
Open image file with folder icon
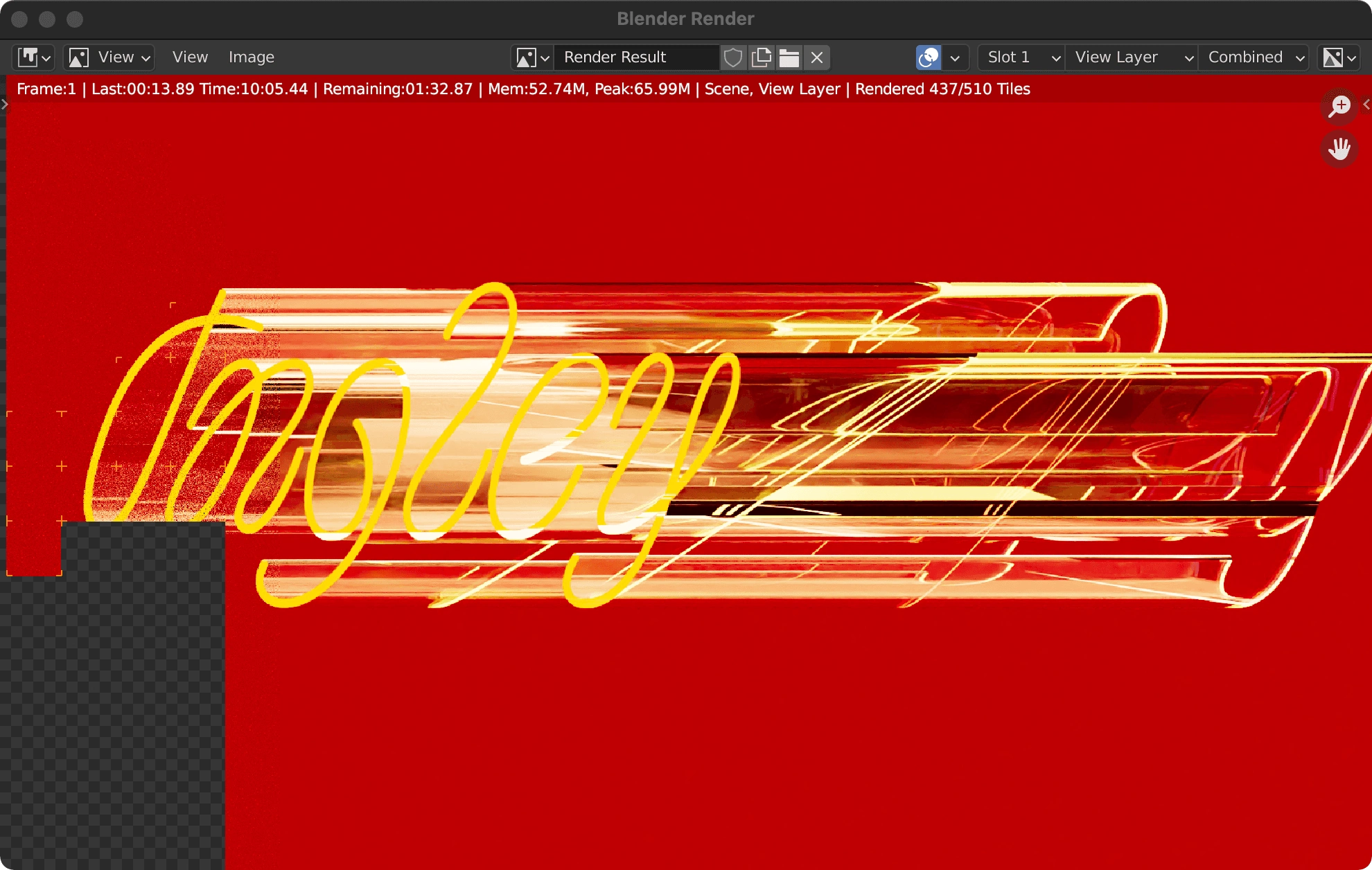coord(789,57)
